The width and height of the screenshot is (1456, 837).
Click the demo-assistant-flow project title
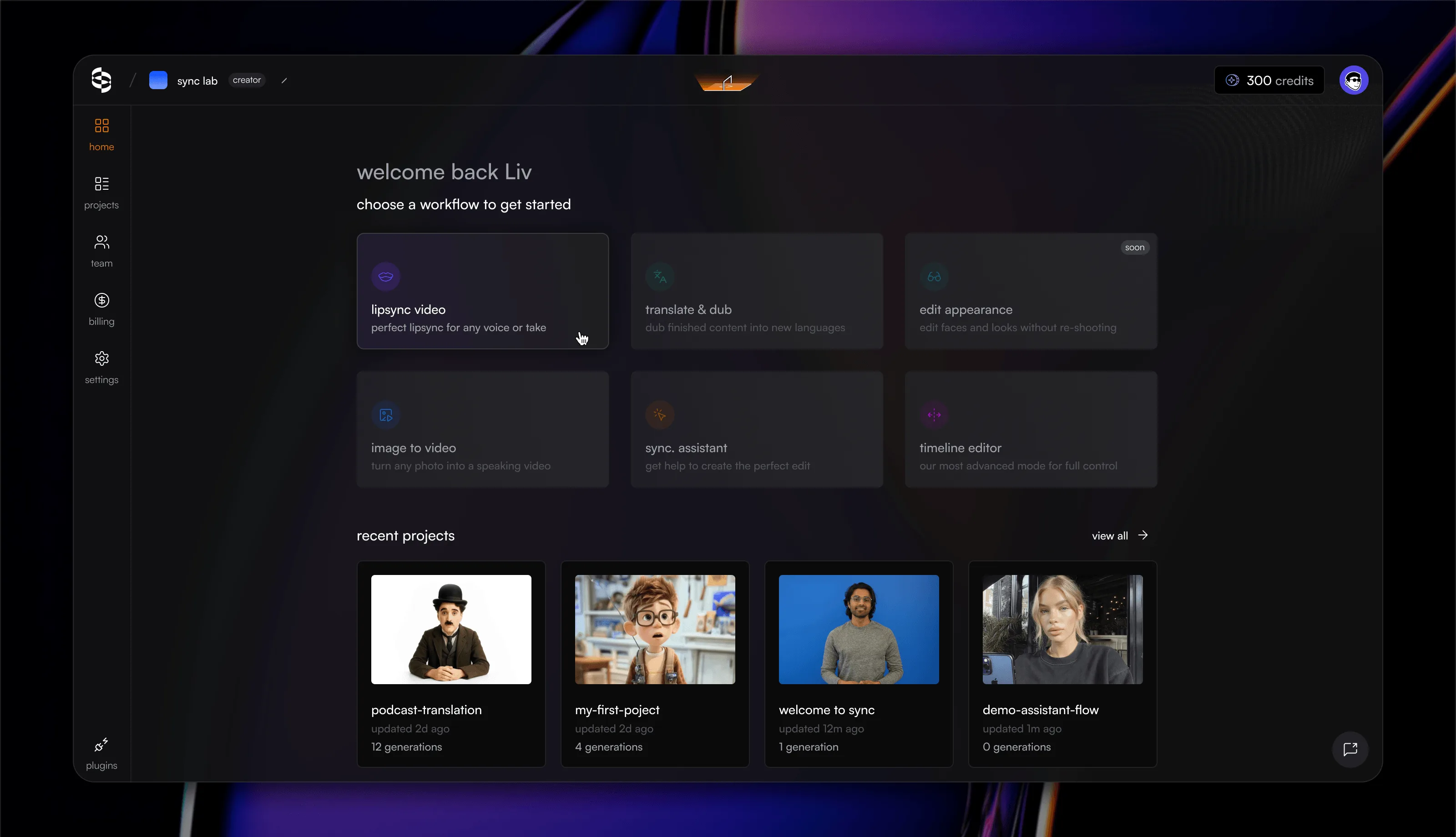(1041, 710)
